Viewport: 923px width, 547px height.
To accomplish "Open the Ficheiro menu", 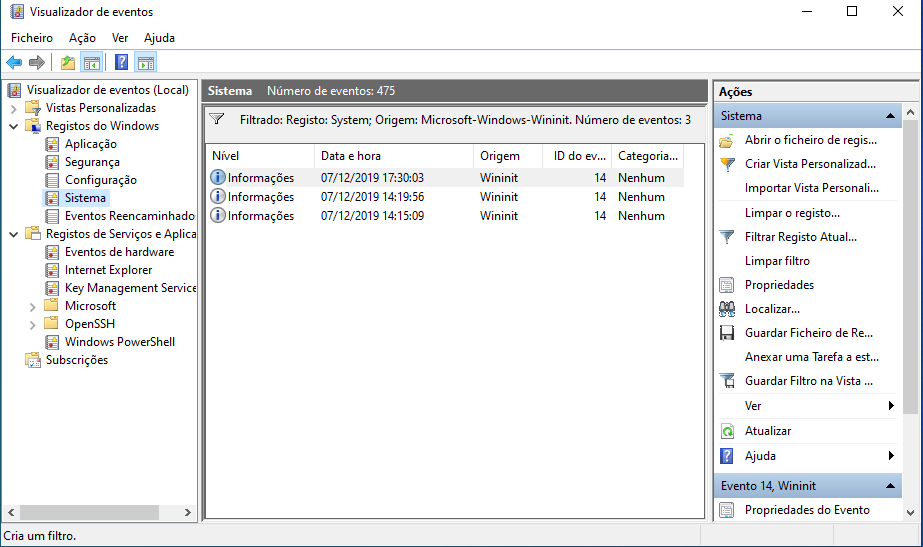I will click(x=32, y=38).
